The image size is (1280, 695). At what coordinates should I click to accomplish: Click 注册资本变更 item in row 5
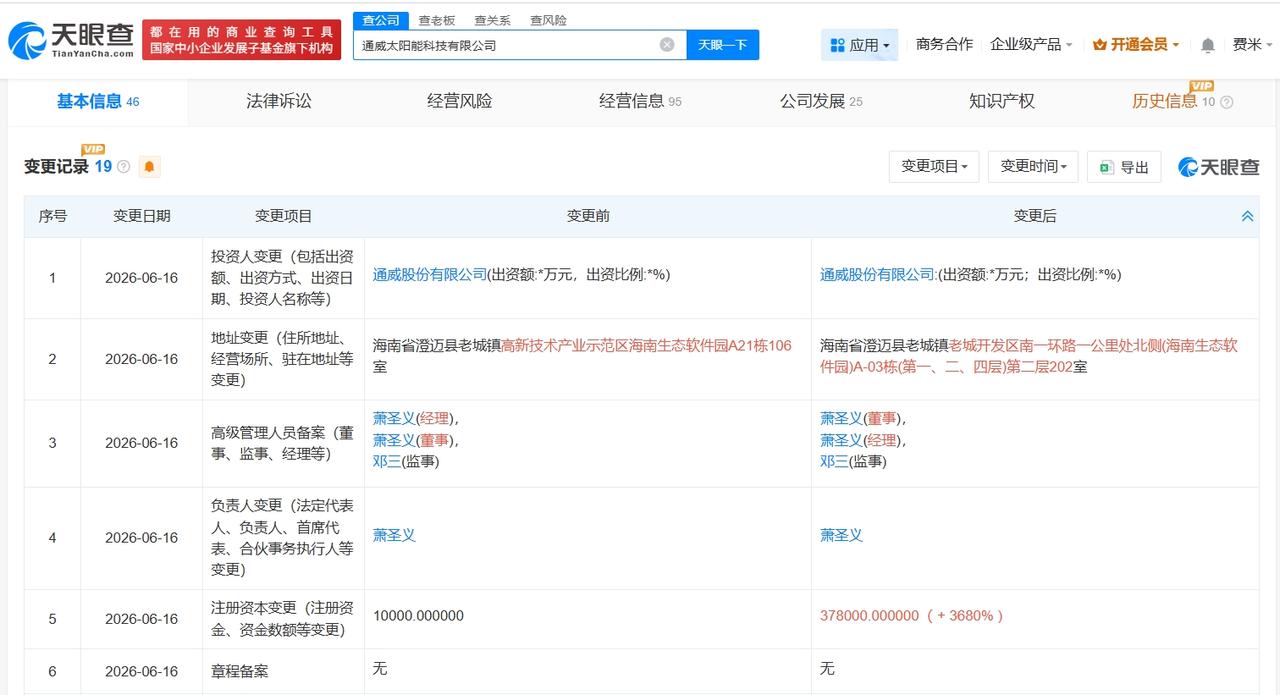point(282,619)
